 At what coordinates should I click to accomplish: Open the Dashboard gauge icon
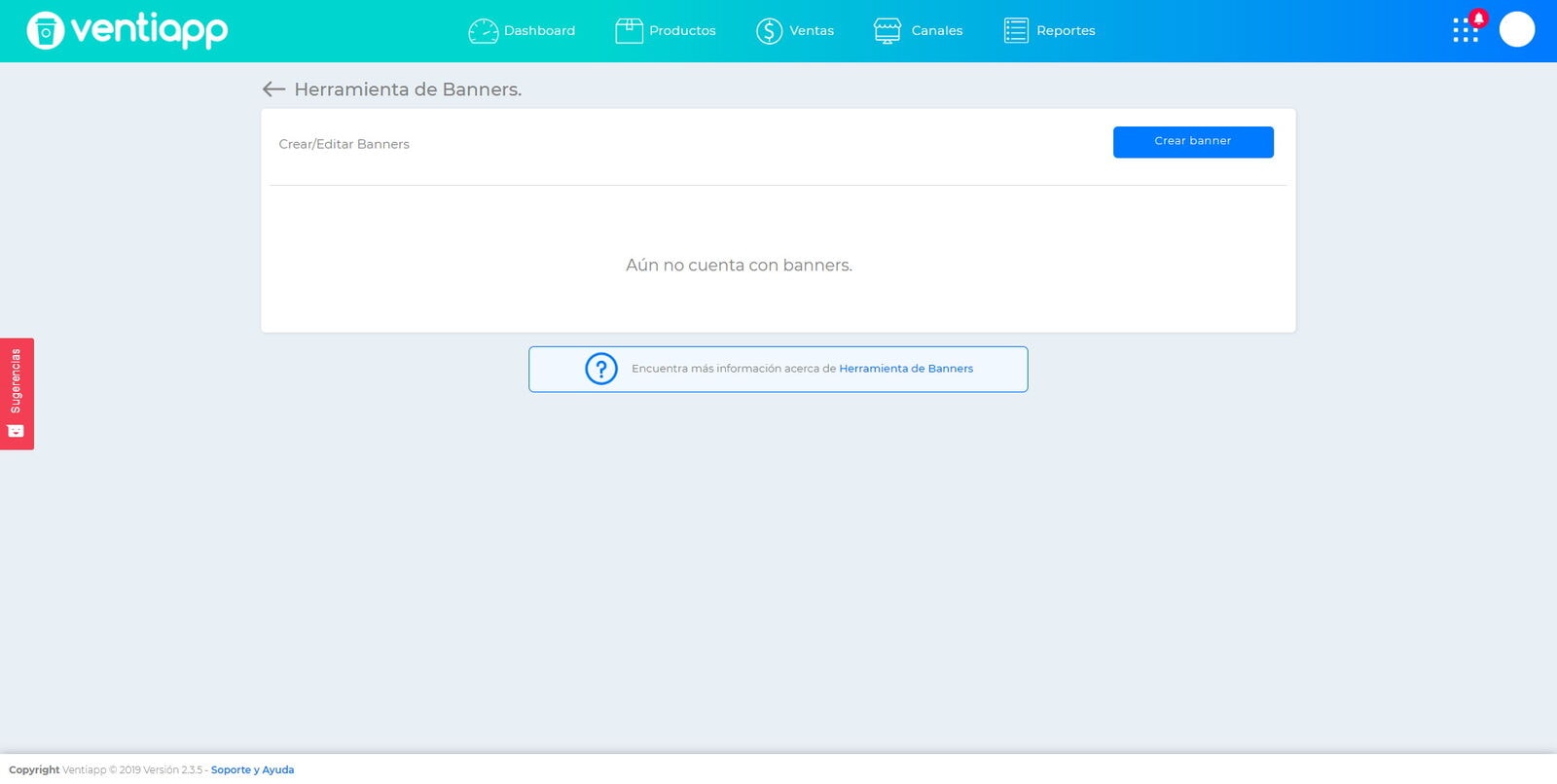pos(484,31)
